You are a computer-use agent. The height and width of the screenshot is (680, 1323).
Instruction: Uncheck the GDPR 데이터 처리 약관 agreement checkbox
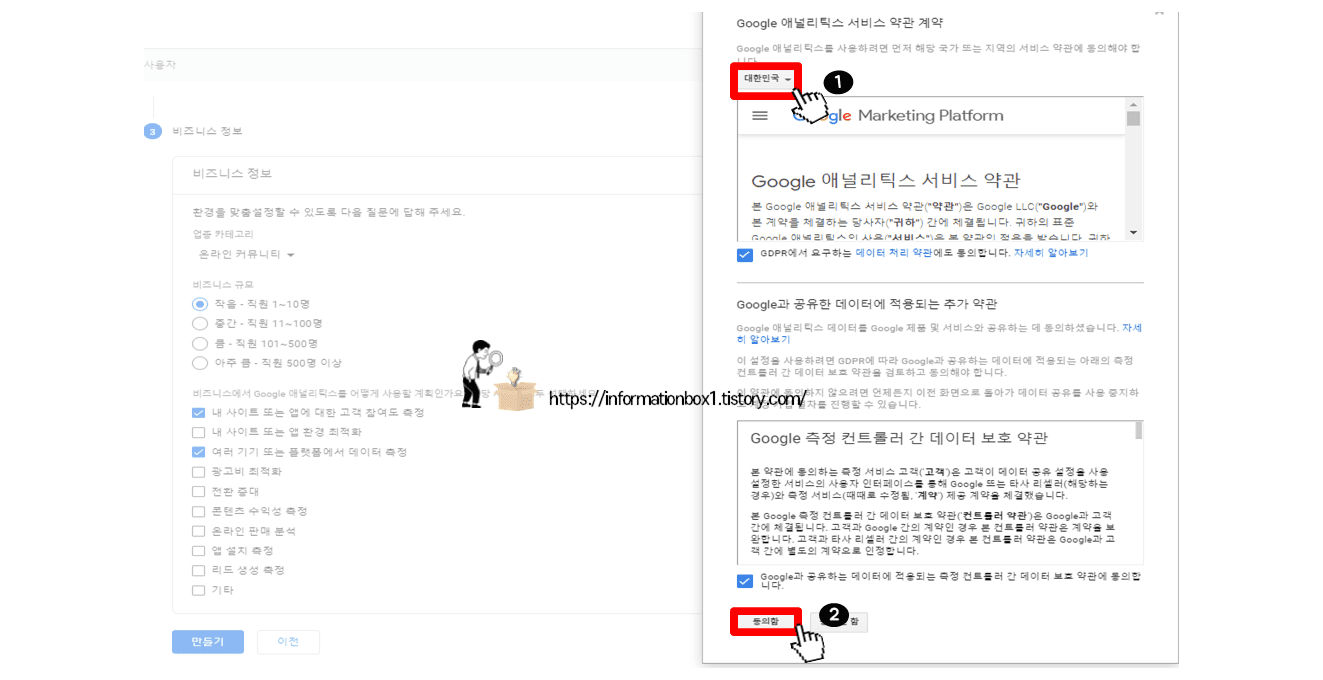pyautogui.click(x=744, y=255)
